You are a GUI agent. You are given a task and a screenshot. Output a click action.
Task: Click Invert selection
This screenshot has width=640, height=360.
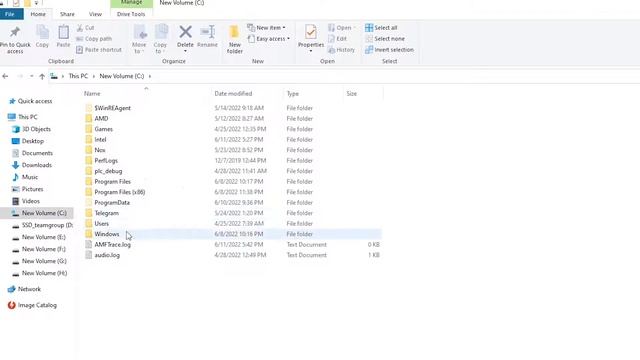(x=389, y=50)
